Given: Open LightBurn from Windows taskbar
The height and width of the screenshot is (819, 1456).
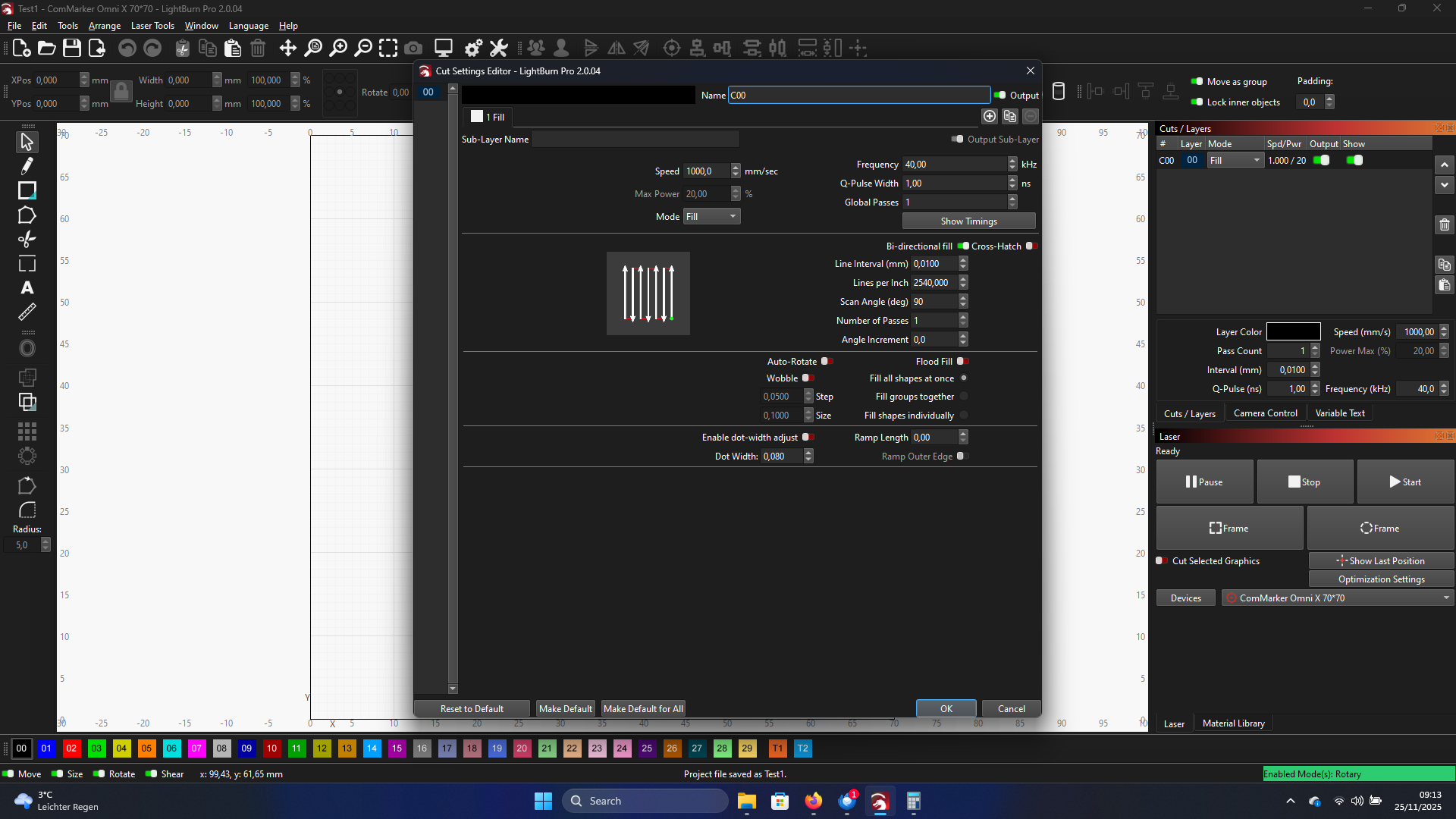Looking at the screenshot, I should pos(880,802).
